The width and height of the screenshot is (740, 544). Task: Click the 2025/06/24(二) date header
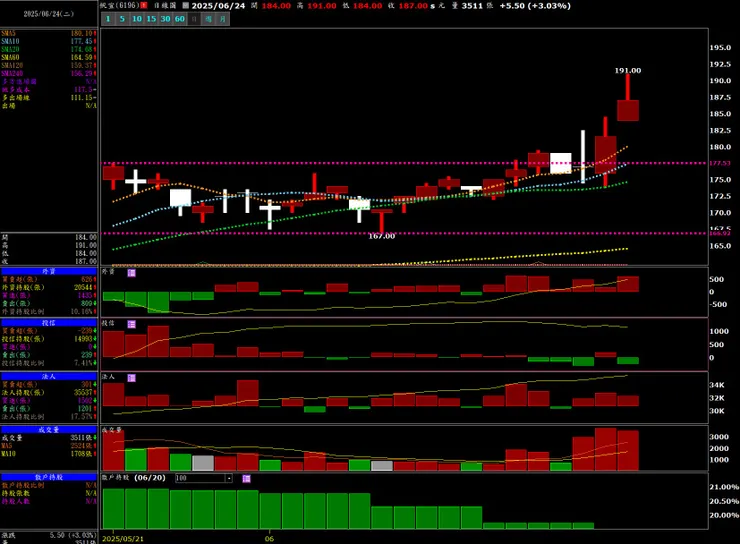[x=49, y=14]
